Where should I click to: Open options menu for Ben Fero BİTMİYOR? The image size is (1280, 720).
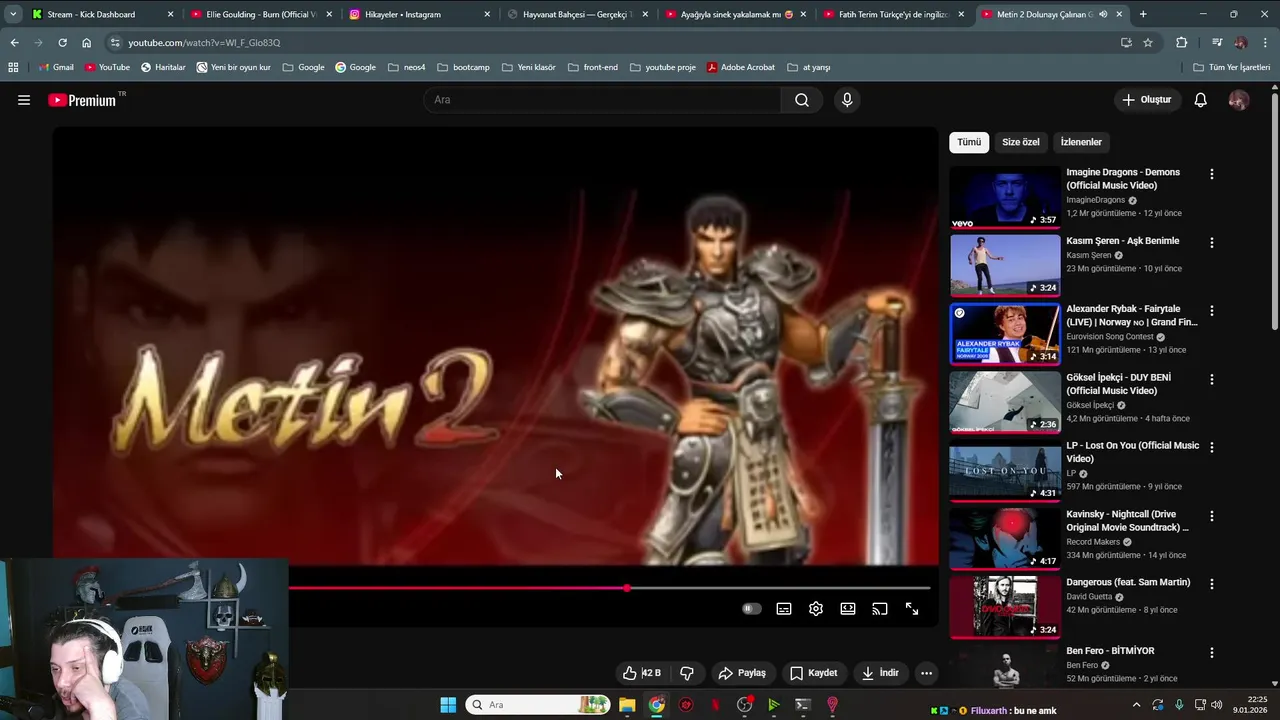click(1212, 652)
